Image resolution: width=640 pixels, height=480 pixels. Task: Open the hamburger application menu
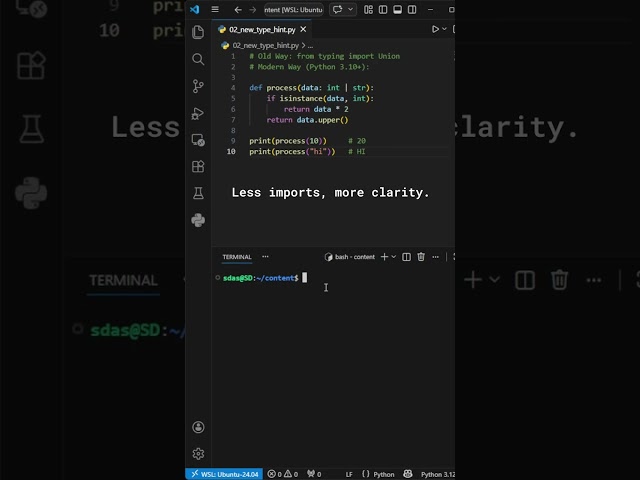(215, 9)
